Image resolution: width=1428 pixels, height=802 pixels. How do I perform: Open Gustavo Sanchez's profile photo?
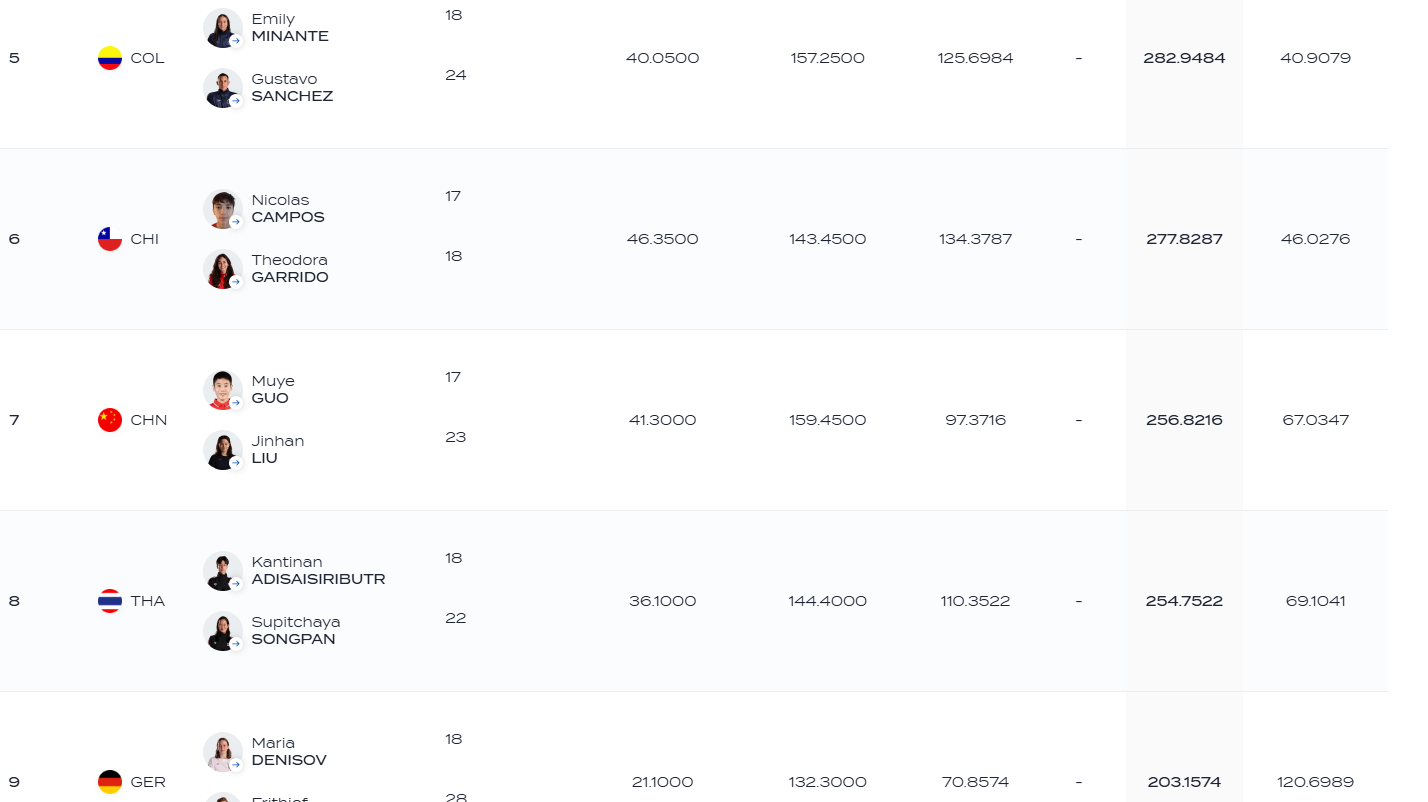pyautogui.click(x=222, y=88)
